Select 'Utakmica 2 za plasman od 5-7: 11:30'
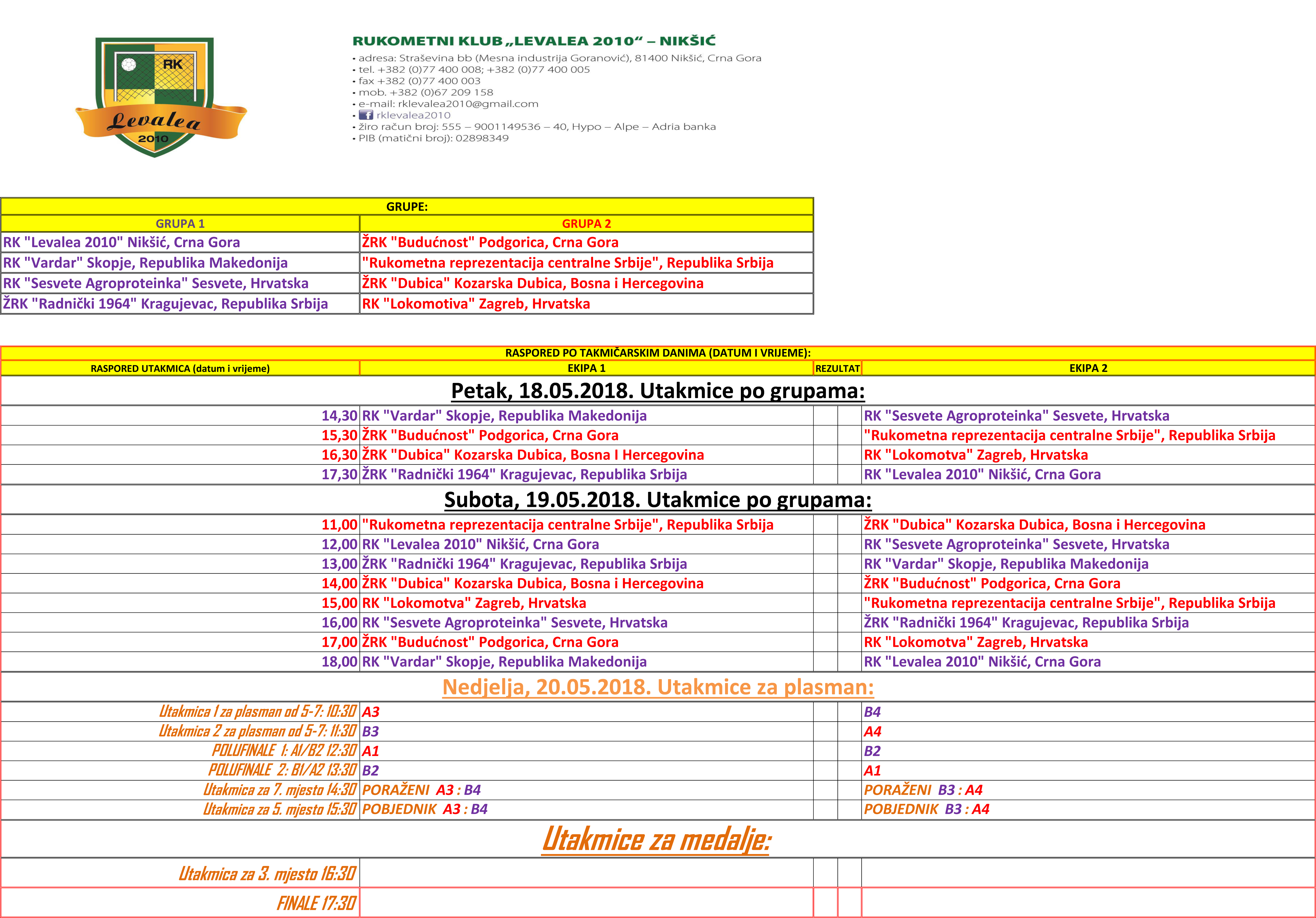1316x918 pixels. coord(258,731)
